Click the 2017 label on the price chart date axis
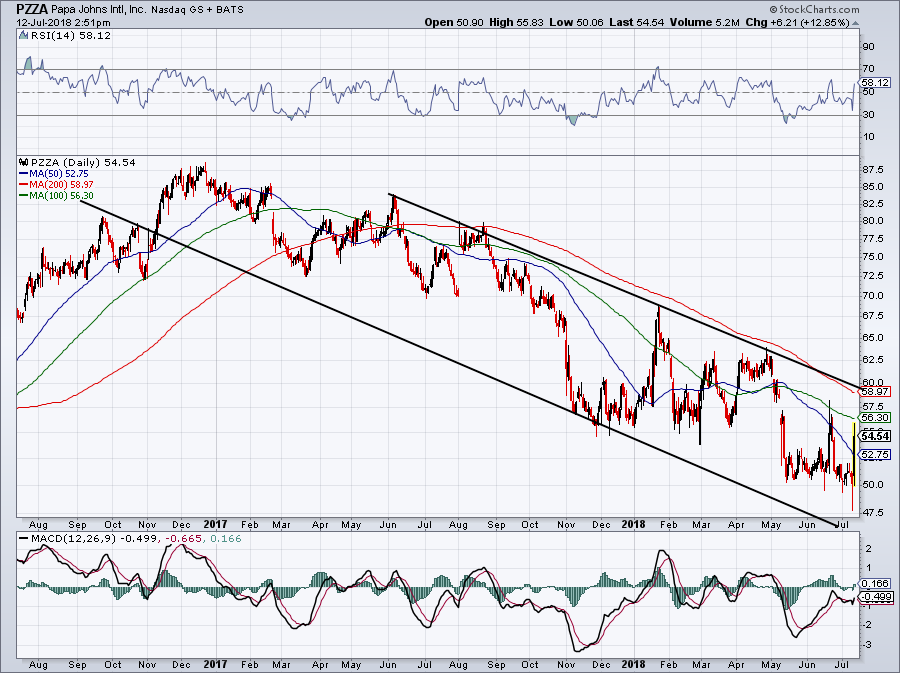900x673 pixels. coord(215,524)
